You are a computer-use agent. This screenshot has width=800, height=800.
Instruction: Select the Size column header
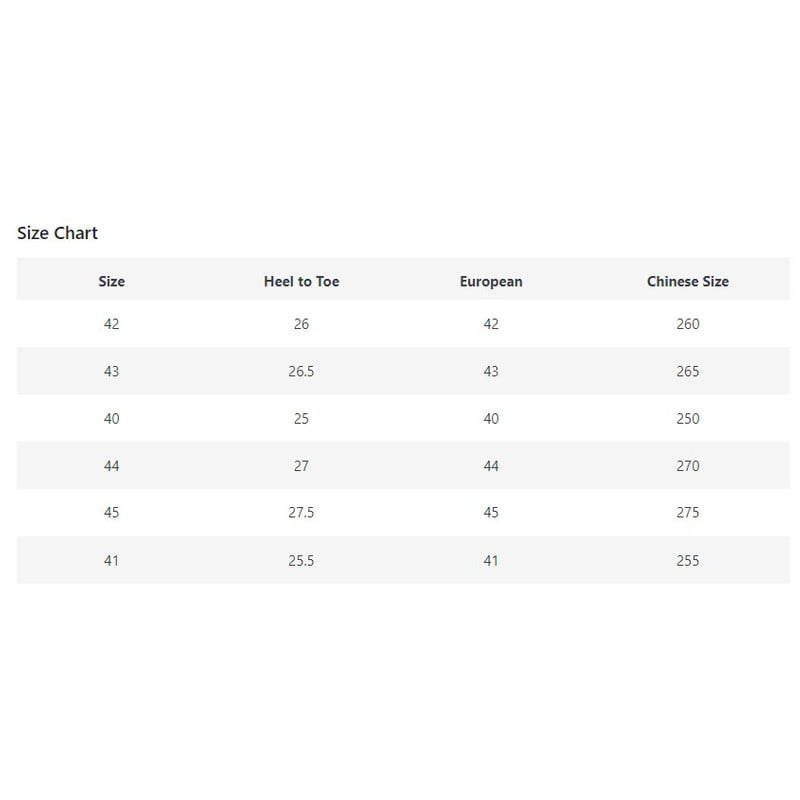pos(111,281)
